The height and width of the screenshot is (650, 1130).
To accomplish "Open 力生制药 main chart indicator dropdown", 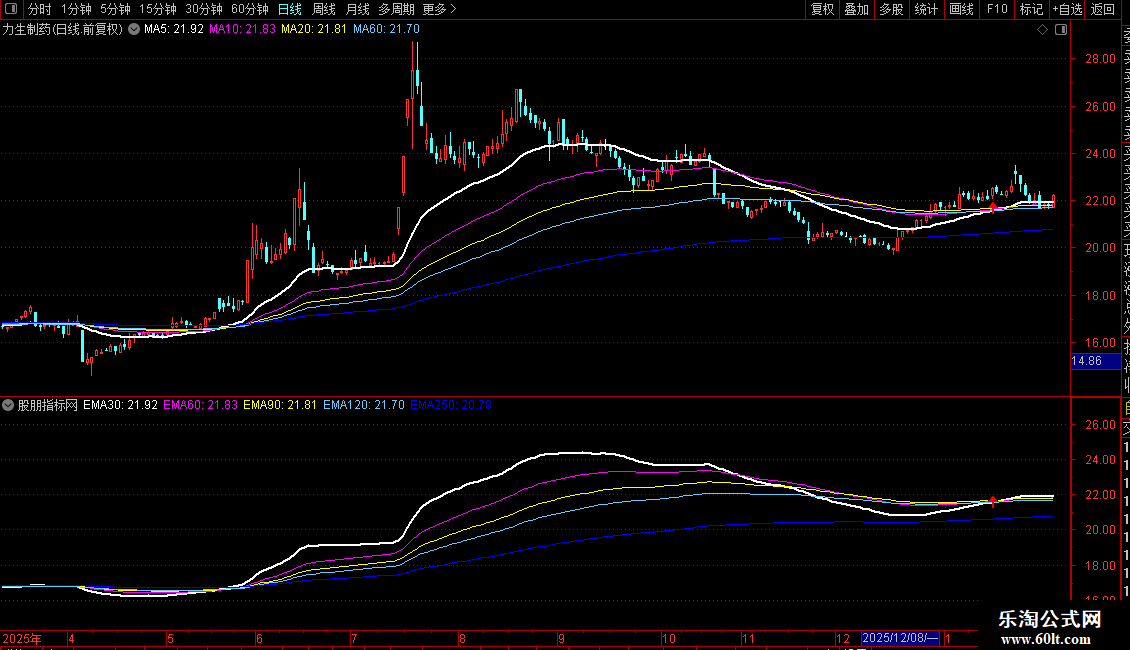I will [x=134, y=30].
